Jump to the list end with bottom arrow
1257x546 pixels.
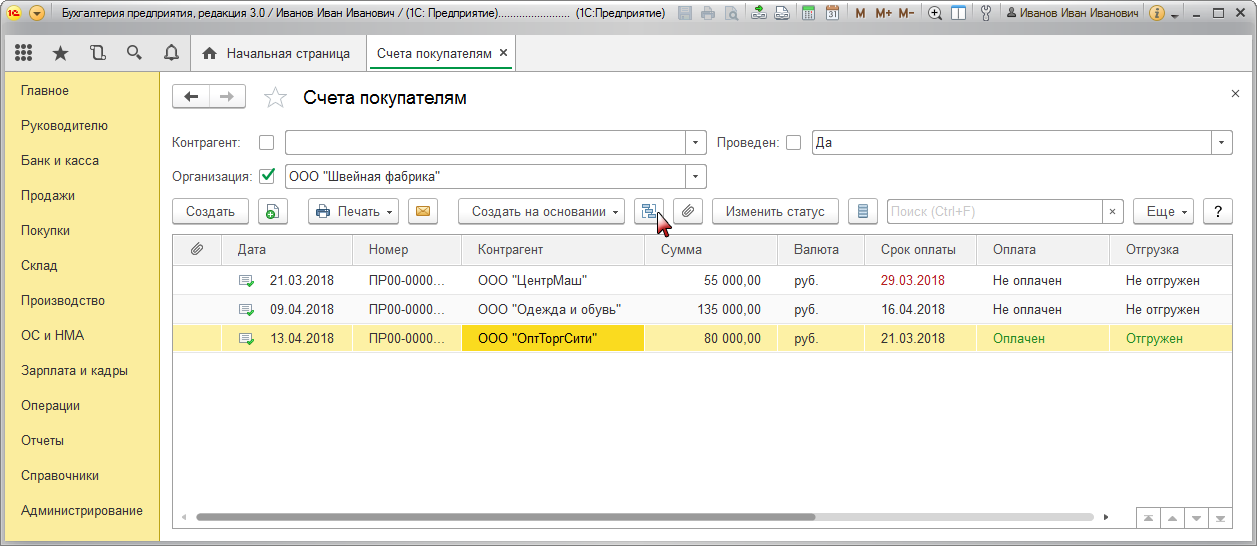click(1220, 518)
